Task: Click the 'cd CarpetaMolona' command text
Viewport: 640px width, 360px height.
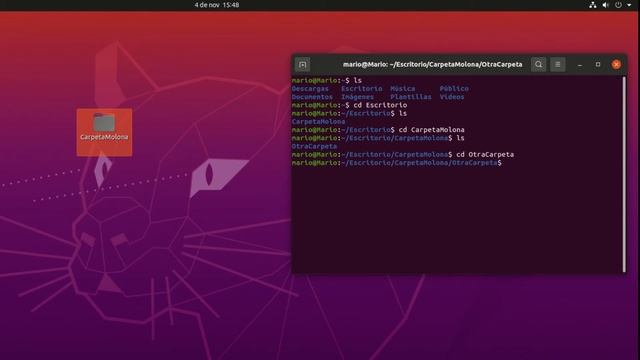Action: [431, 130]
